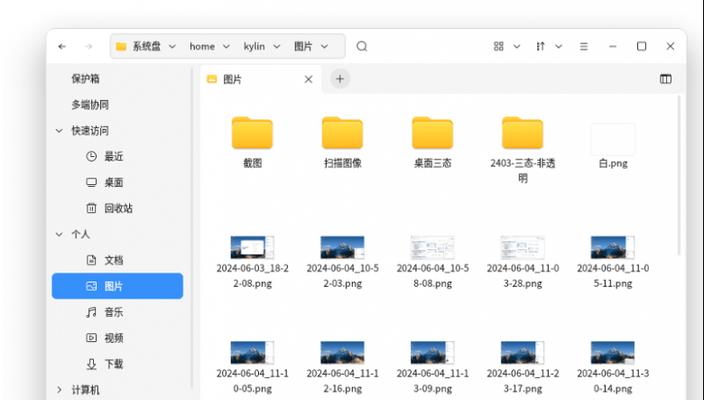Collapse the 快速访问 section

point(59,131)
